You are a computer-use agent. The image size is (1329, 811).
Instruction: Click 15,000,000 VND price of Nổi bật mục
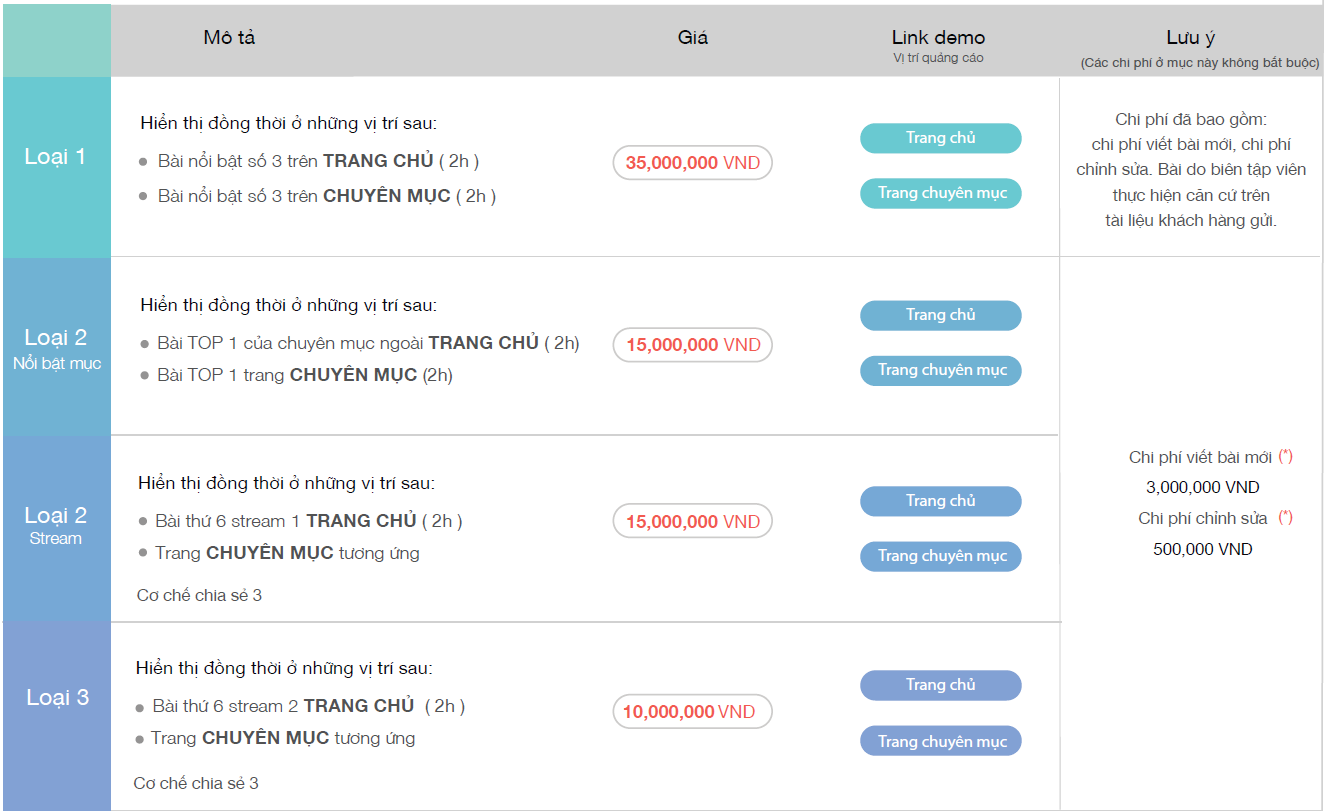tap(692, 345)
